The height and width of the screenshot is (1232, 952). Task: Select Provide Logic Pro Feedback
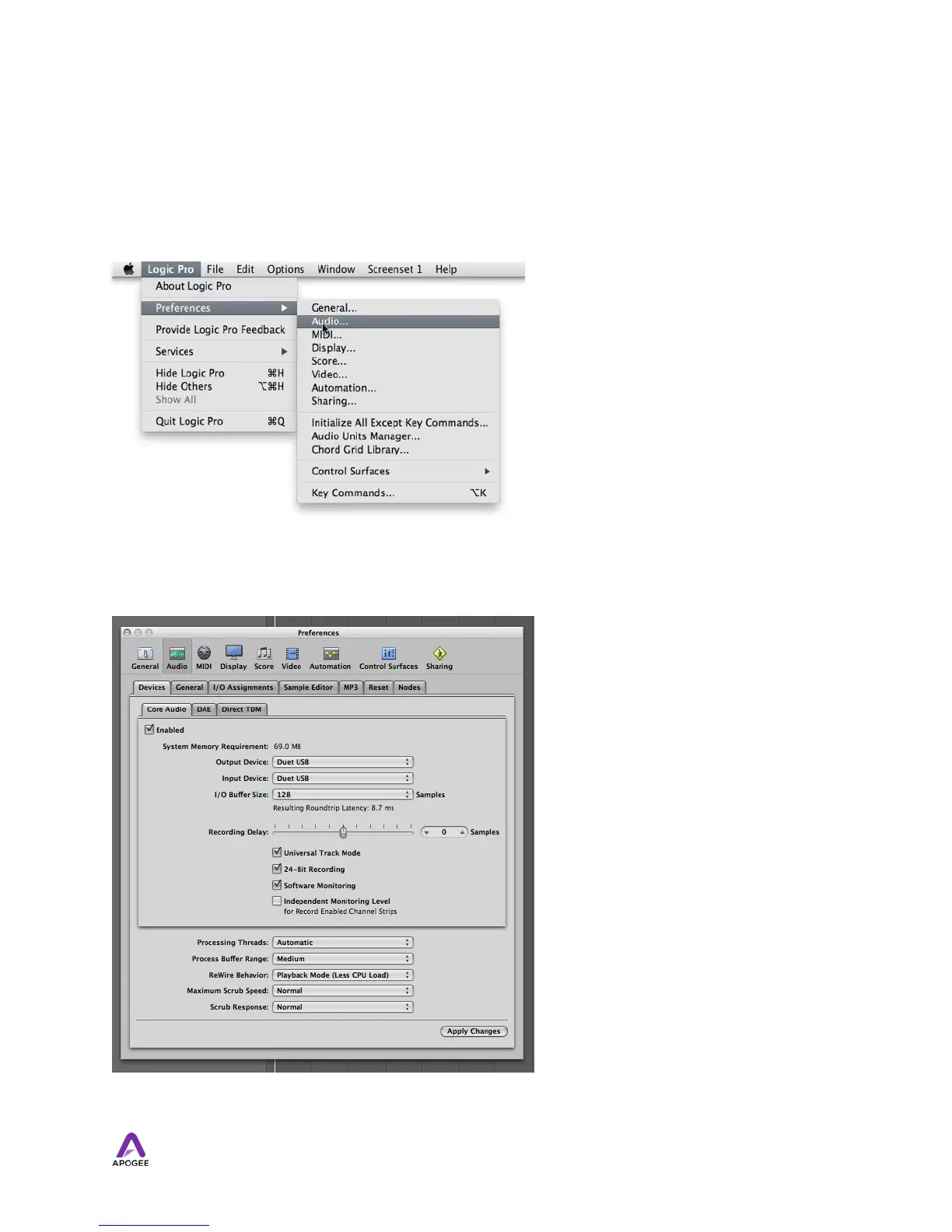pos(219,330)
